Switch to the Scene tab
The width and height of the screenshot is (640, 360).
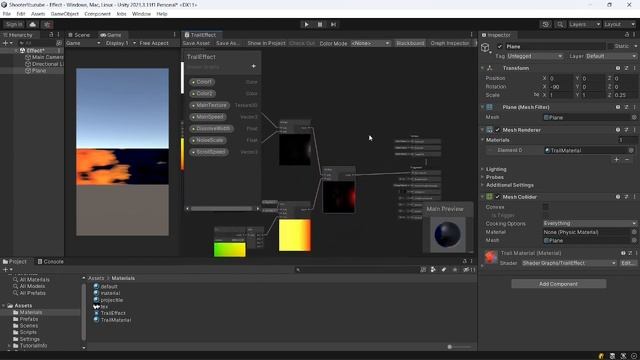79,35
